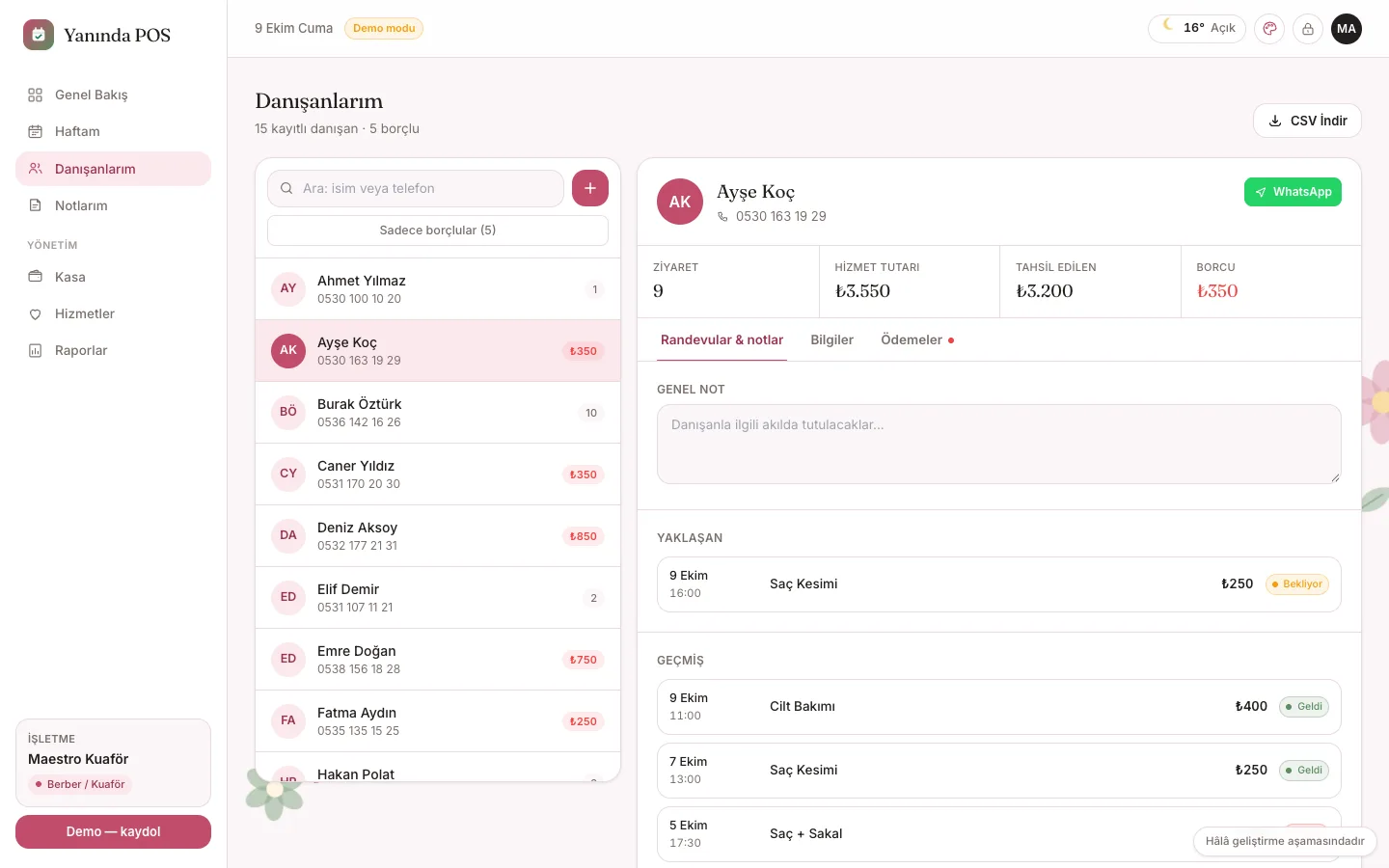
Task: Open the MA user avatar menu
Action: (1347, 29)
